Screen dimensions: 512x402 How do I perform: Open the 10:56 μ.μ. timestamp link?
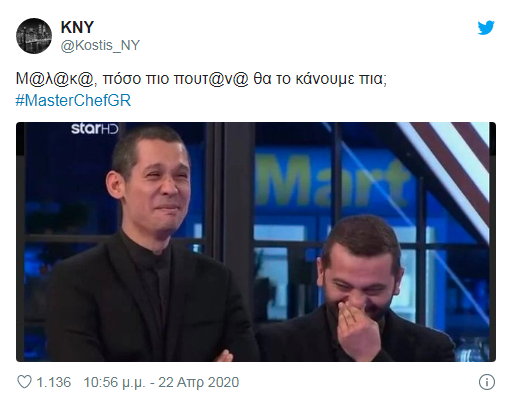click(x=114, y=382)
